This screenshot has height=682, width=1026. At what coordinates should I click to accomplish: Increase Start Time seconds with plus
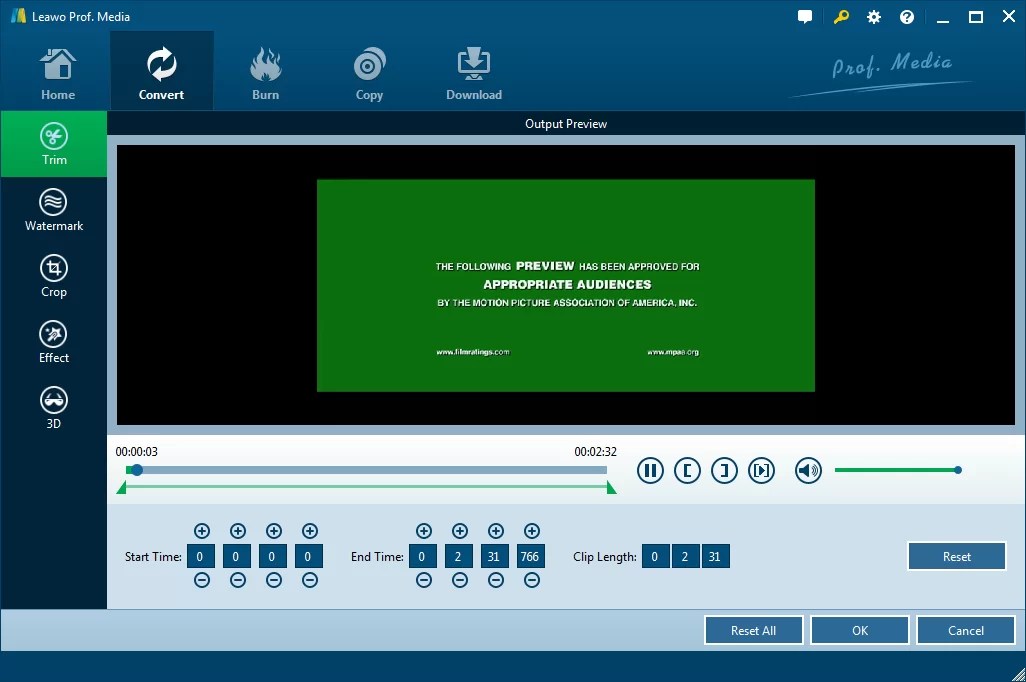tap(274, 531)
